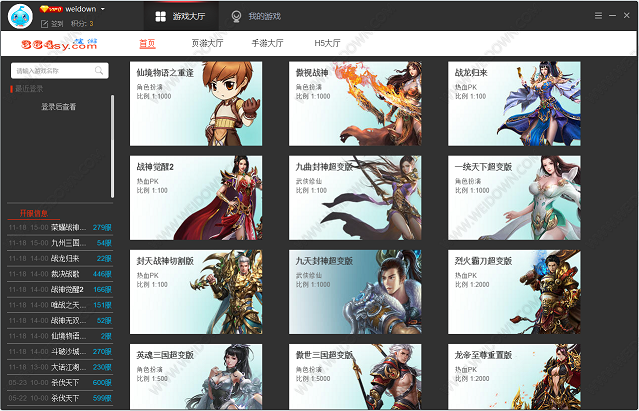This screenshot has height=411, width=639.
Task: Click the 荣耀战神 server row name
Action: (x=68, y=227)
